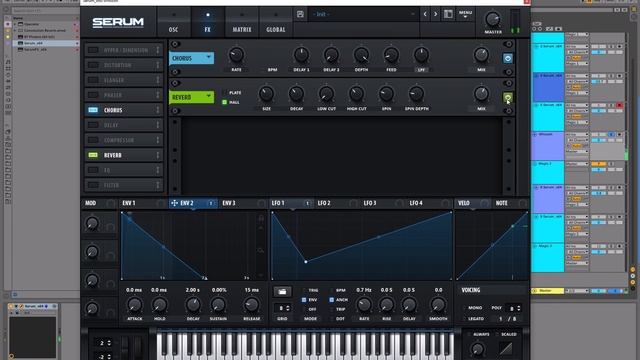This screenshot has width=640, height=360.
Task: Select the ENV 3 tab
Action: coord(229,203)
